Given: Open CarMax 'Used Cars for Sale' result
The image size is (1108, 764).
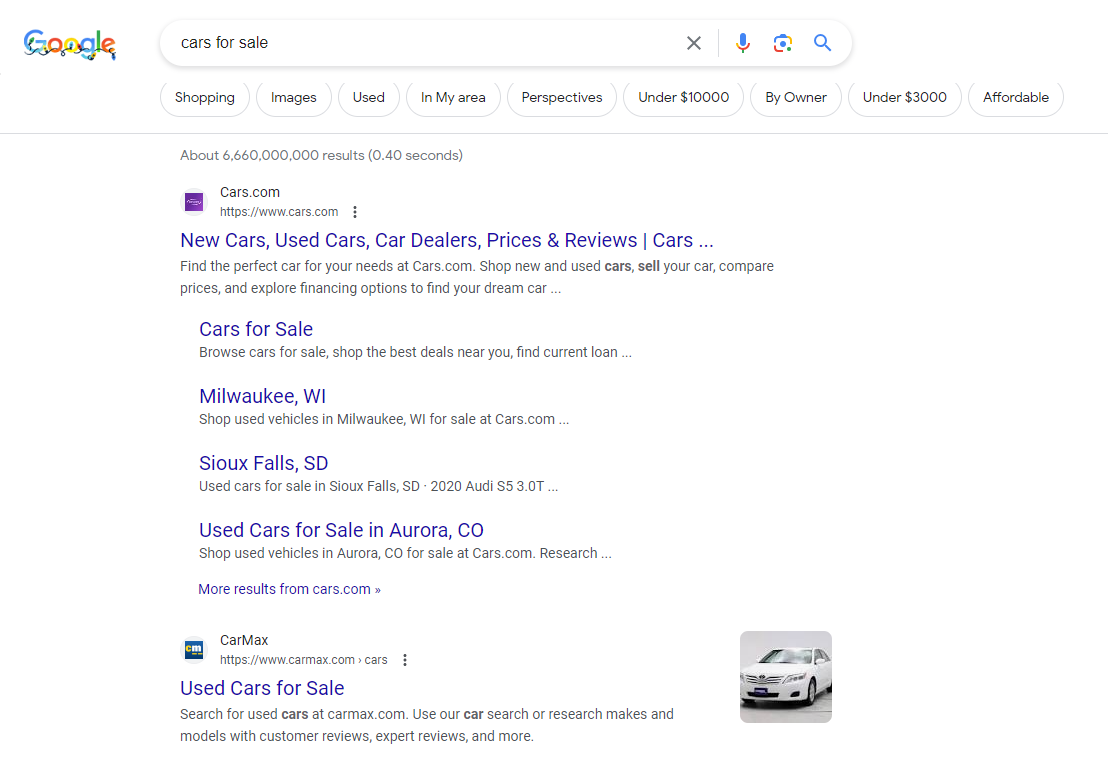Looking at the screenshot, I should coord(262,688).
